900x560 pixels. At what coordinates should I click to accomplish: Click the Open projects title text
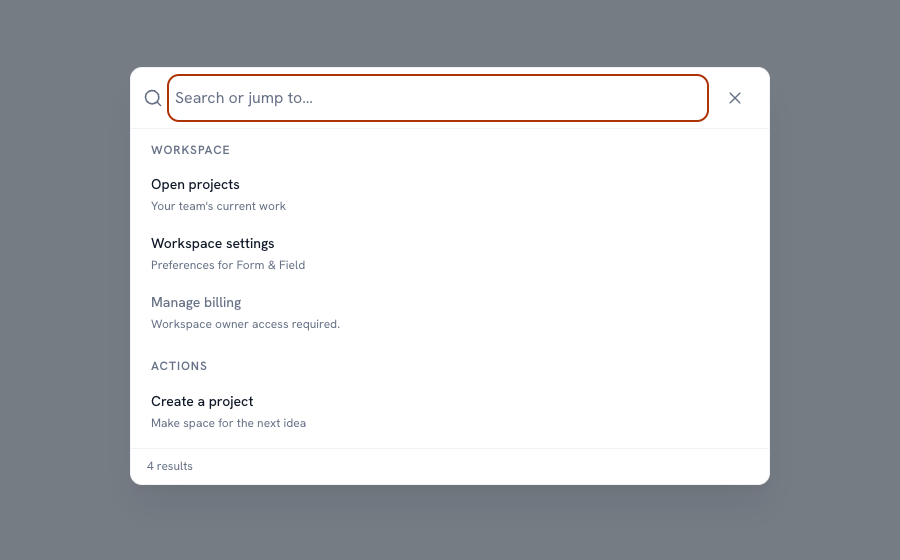click(195, 185)
